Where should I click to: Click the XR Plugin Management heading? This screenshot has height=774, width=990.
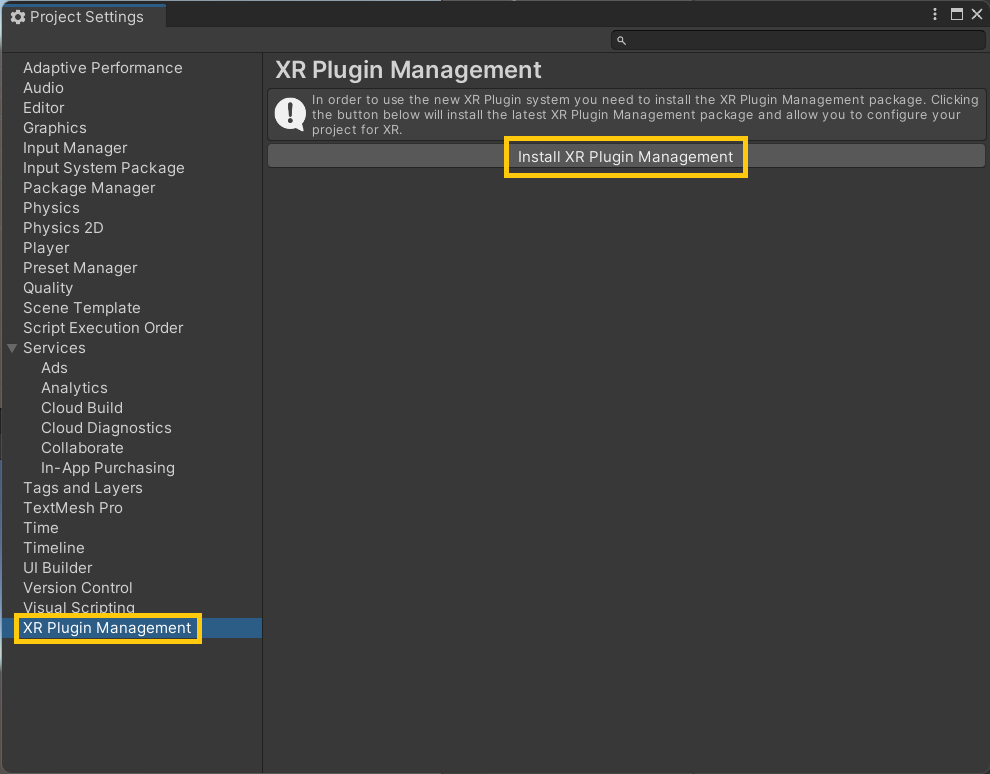(409, 70)
